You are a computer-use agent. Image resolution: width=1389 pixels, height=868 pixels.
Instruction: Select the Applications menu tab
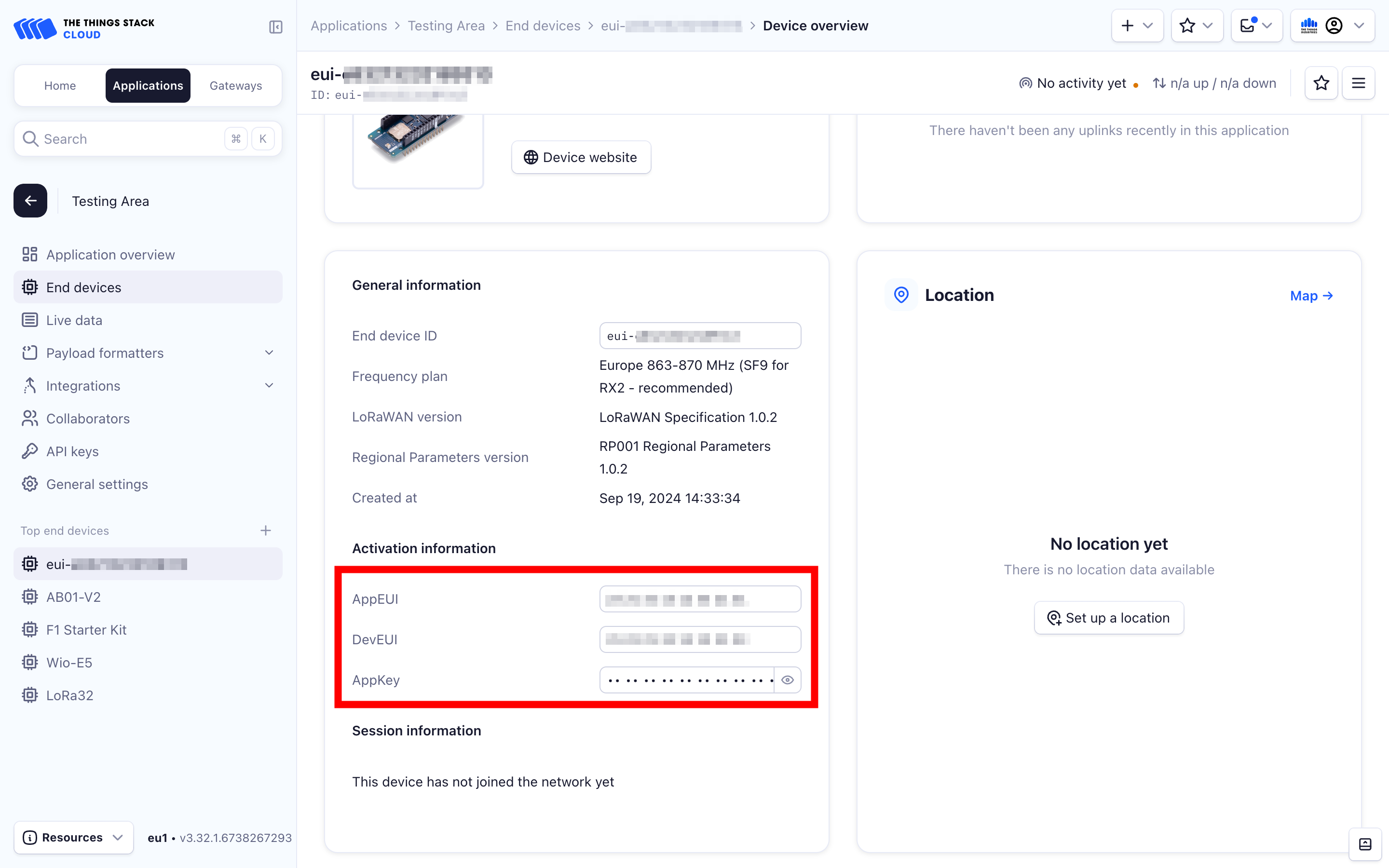point(147,85)
